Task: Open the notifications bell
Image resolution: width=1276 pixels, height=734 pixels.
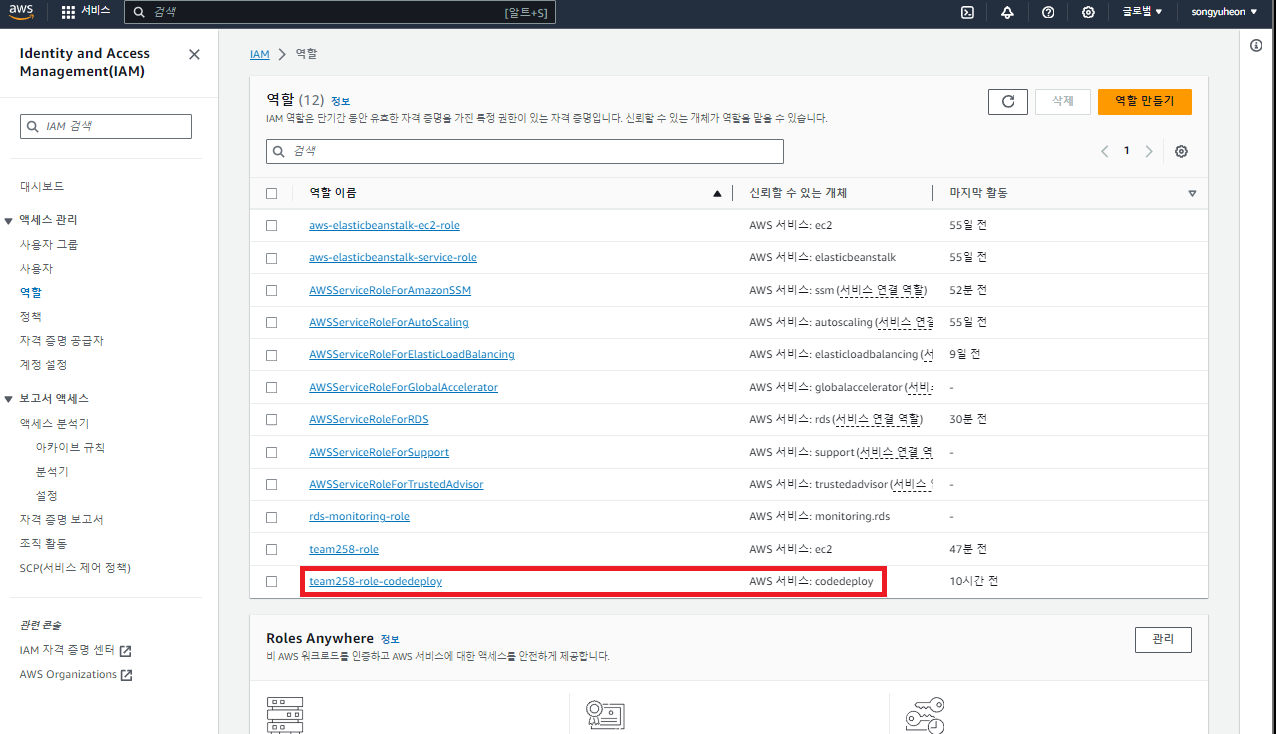Action: [x=1007, y=12]
